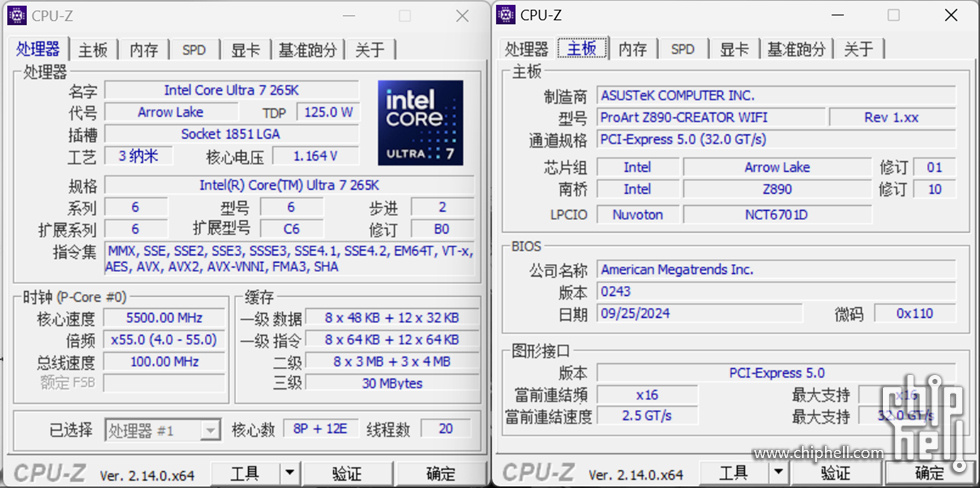This screenshot has height=488, width=980.
Task: Click BIOS version value 0243
Action: point(776,292)
